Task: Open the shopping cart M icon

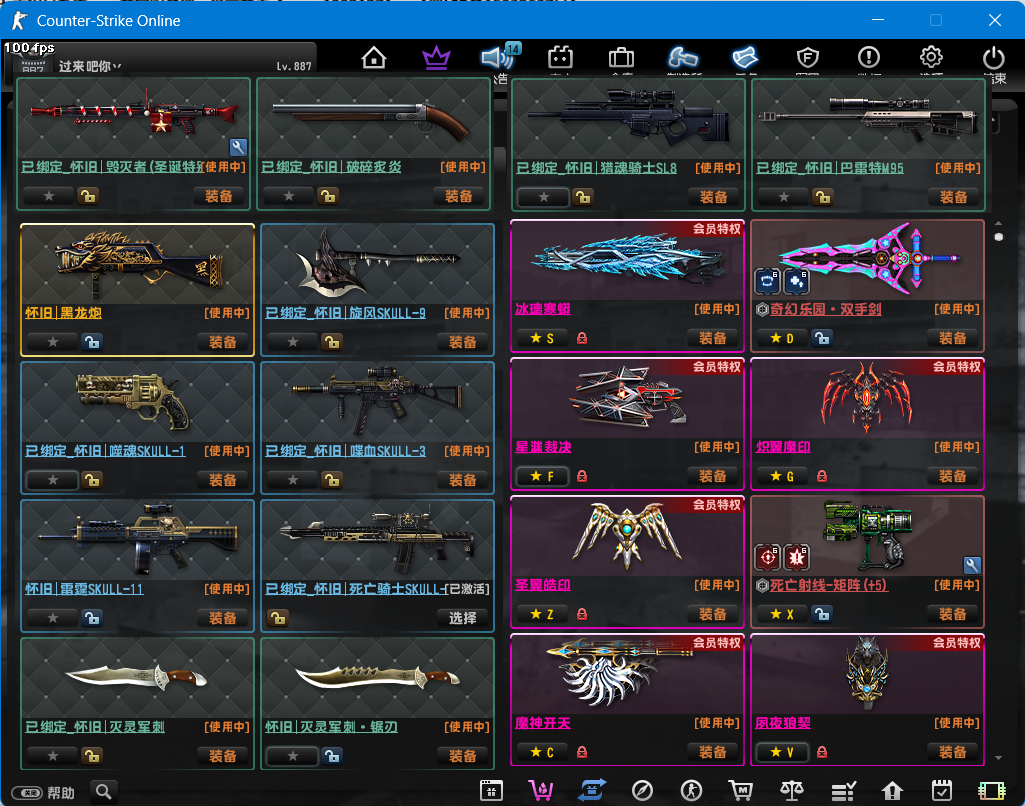Action: pyautogui.click(x=741, y=791)
